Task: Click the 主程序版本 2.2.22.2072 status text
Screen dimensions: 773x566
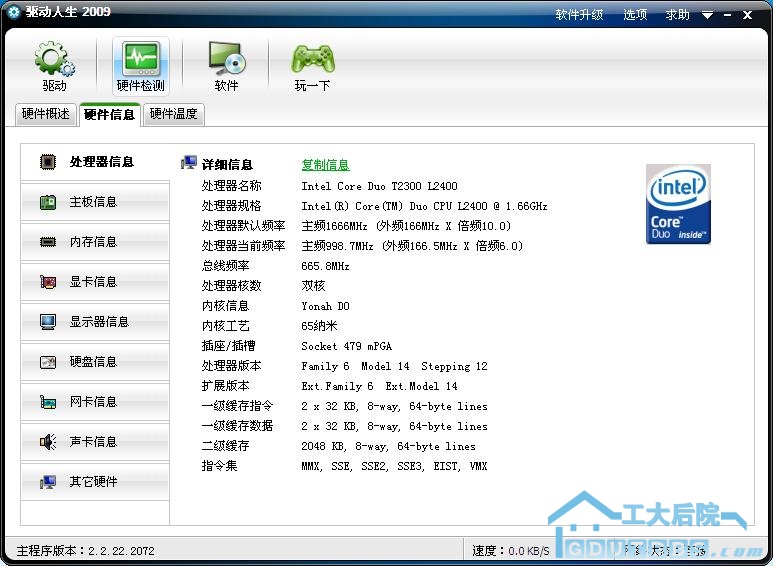Action: pos(86,551)
